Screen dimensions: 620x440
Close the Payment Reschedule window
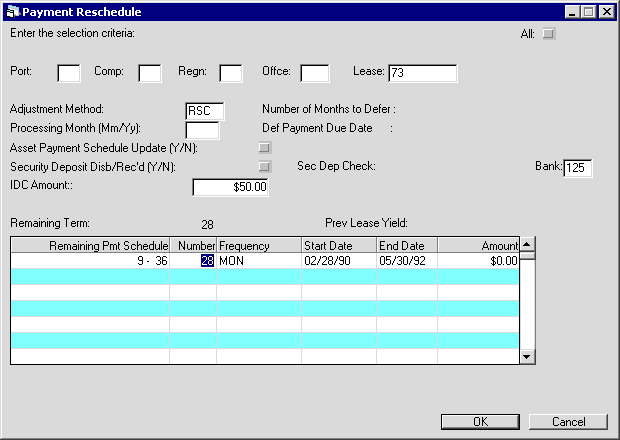[607, 12]
